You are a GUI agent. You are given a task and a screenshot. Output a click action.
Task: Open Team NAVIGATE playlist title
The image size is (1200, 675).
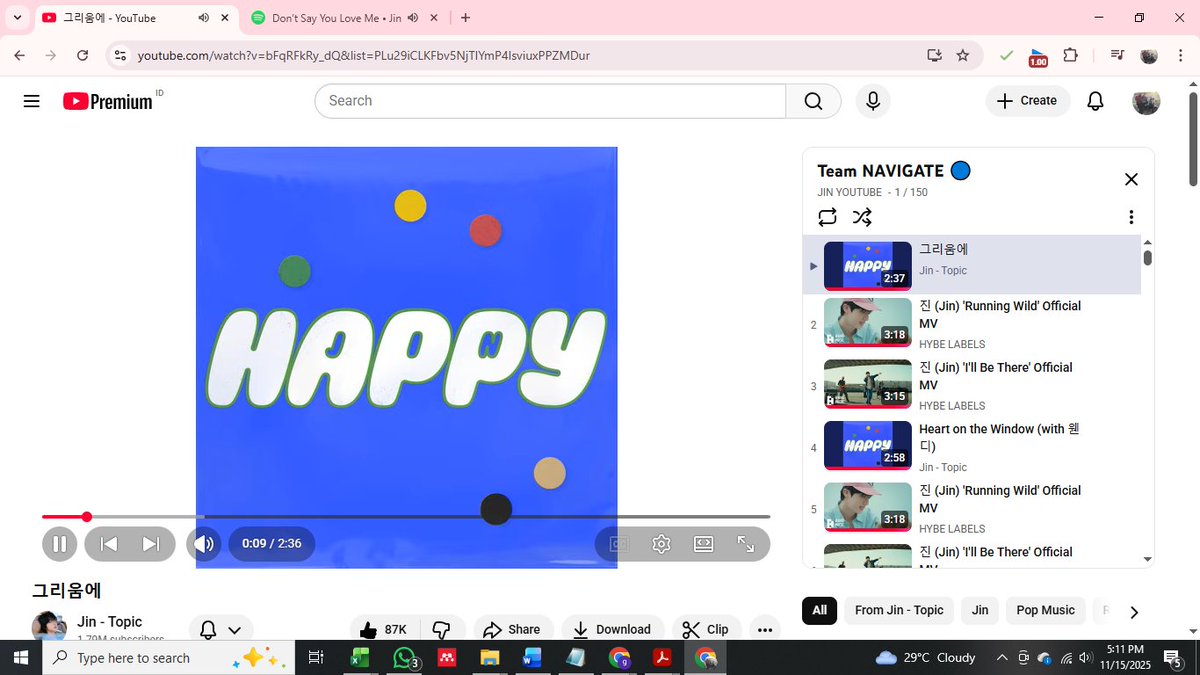[x=881, y=171]
